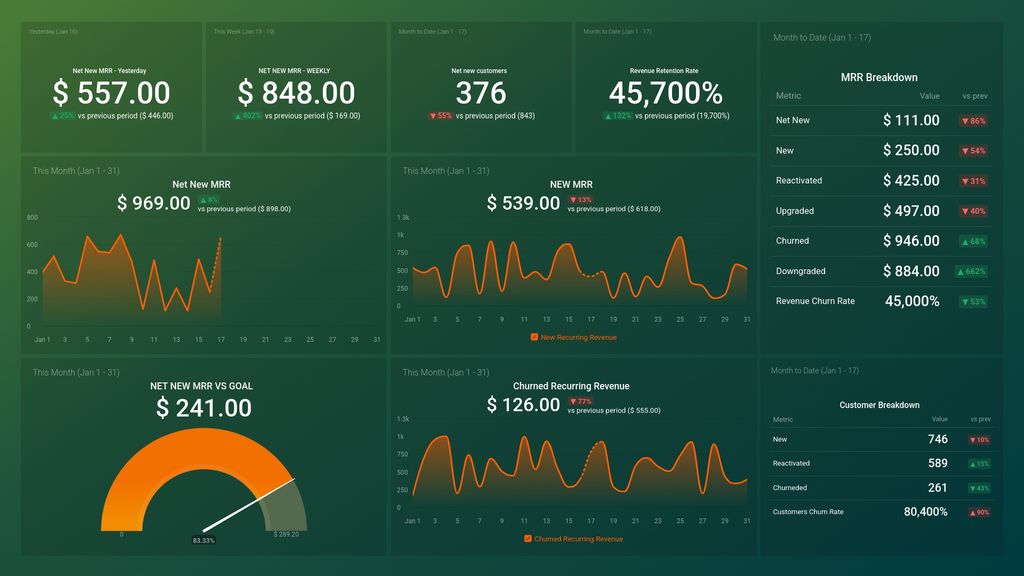
Task: Select the $946.00 Churned value
Action: click(911, 240)
